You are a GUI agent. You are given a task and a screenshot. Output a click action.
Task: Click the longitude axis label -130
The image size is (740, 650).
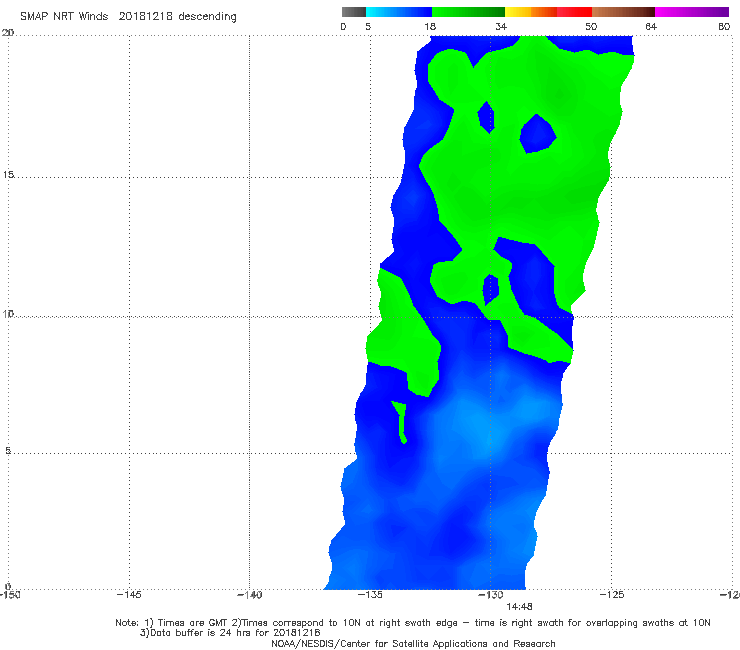(x=491, y=594)
